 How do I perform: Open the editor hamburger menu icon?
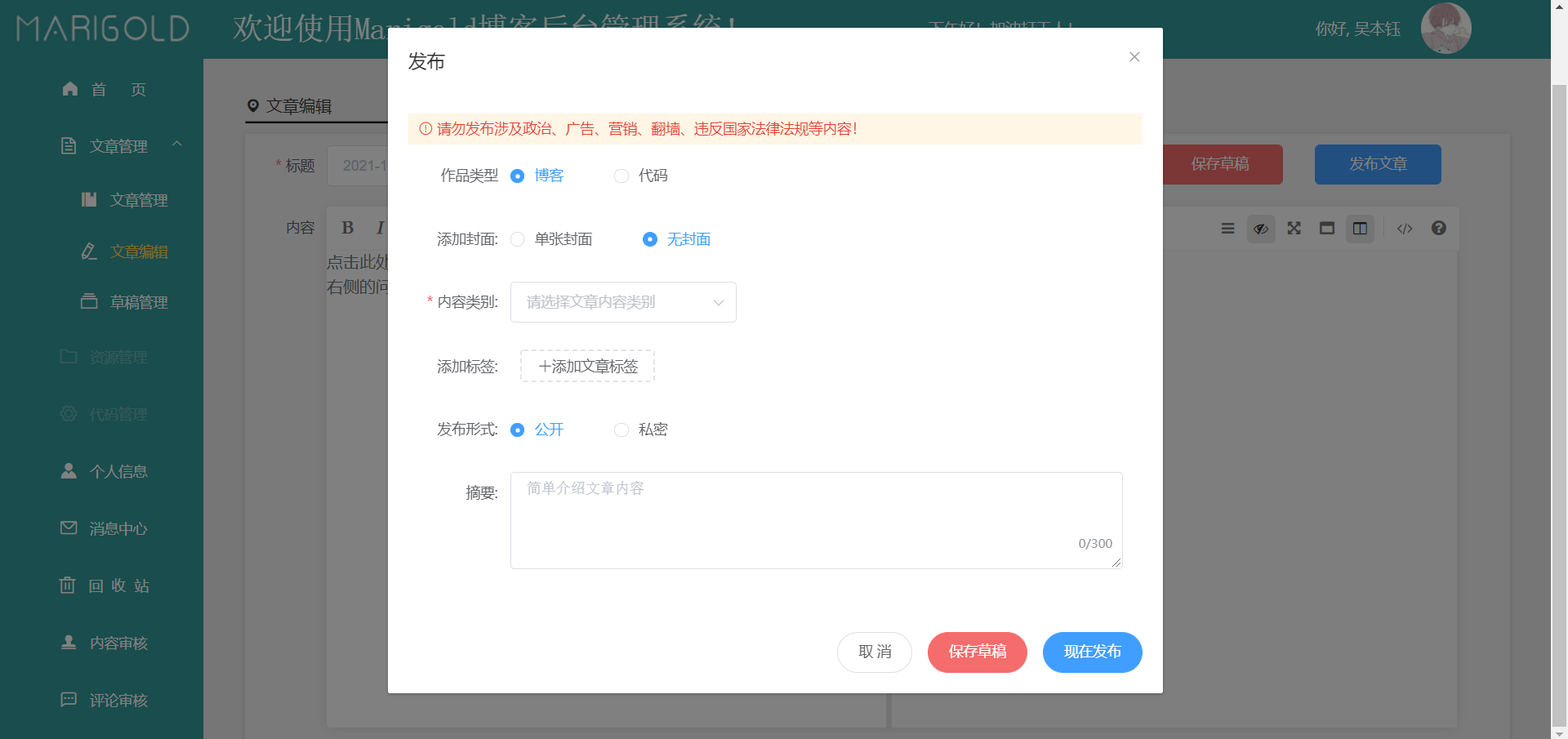click(1227, 229)
